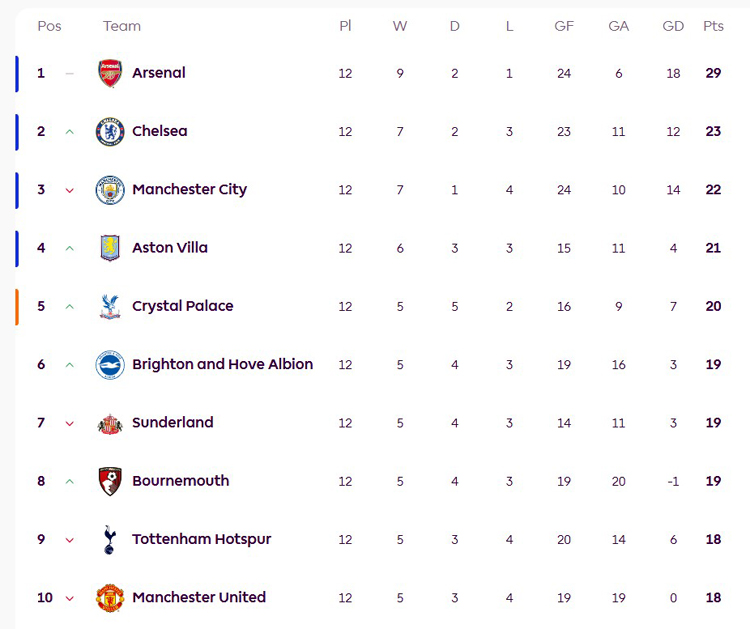750x629 pixels.
Task: Select the Sunderland club crest
Action: 109,423
